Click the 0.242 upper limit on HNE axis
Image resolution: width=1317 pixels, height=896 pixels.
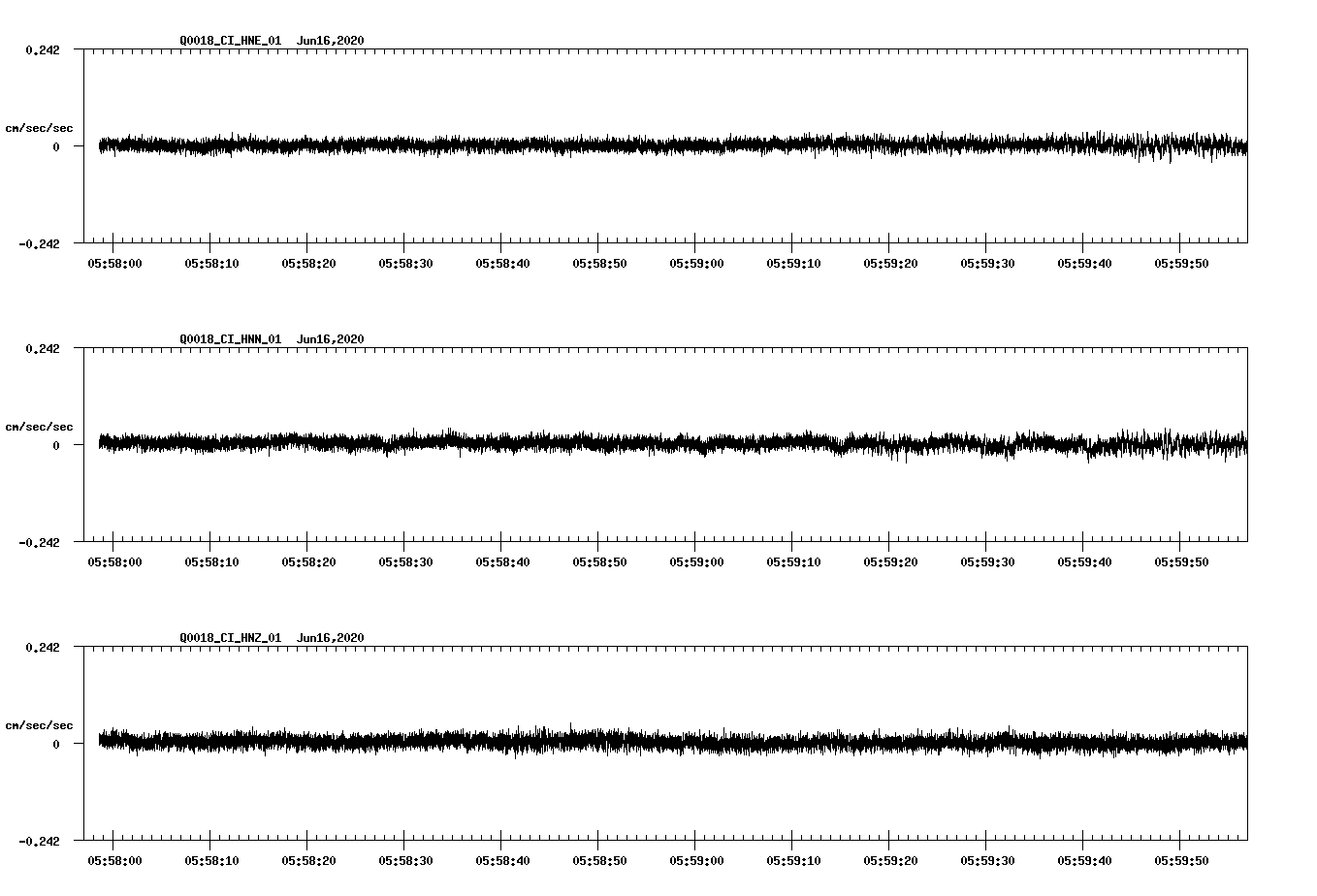(43, 49)
